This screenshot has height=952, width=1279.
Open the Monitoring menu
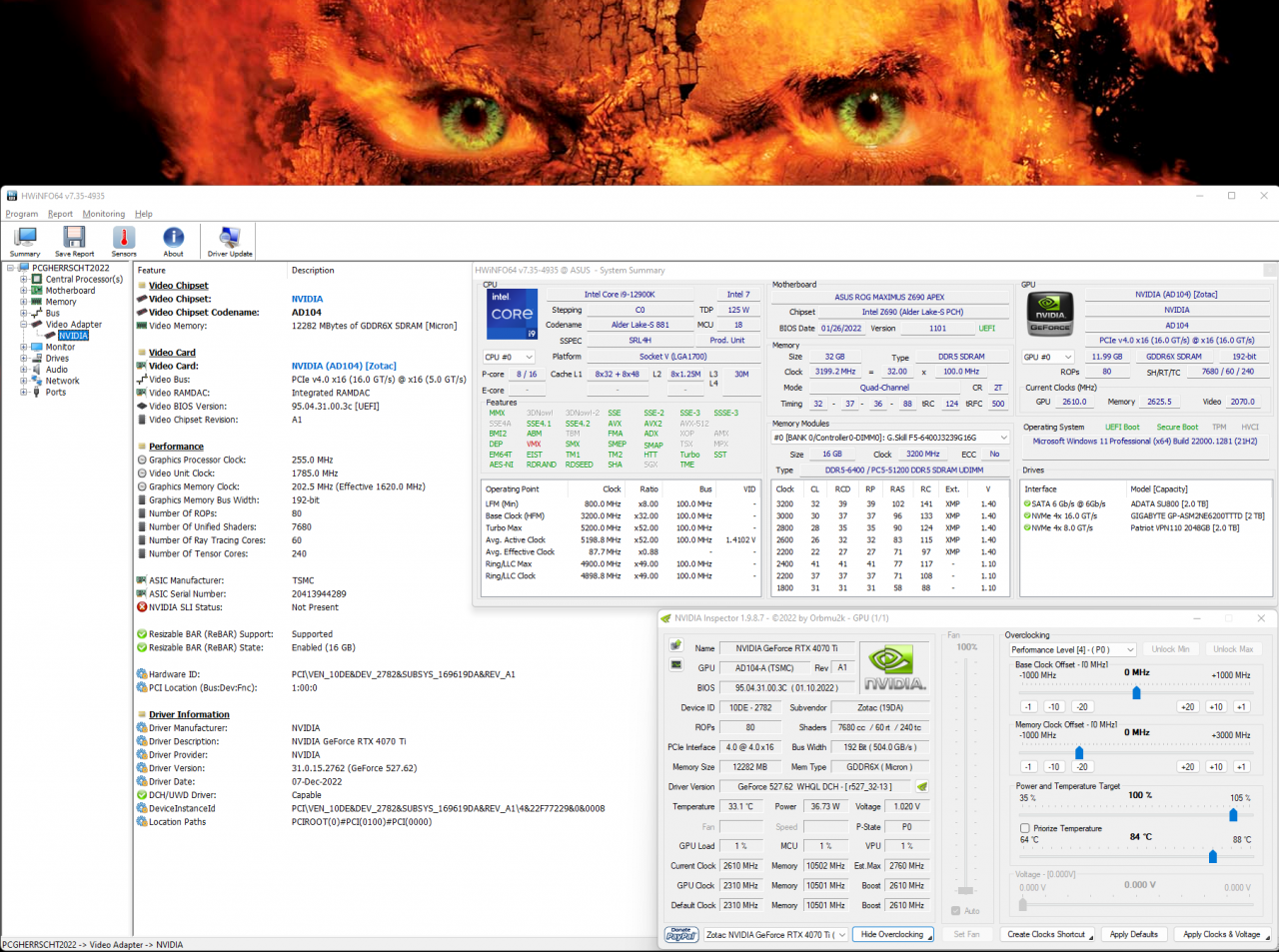tap(104, 214)
